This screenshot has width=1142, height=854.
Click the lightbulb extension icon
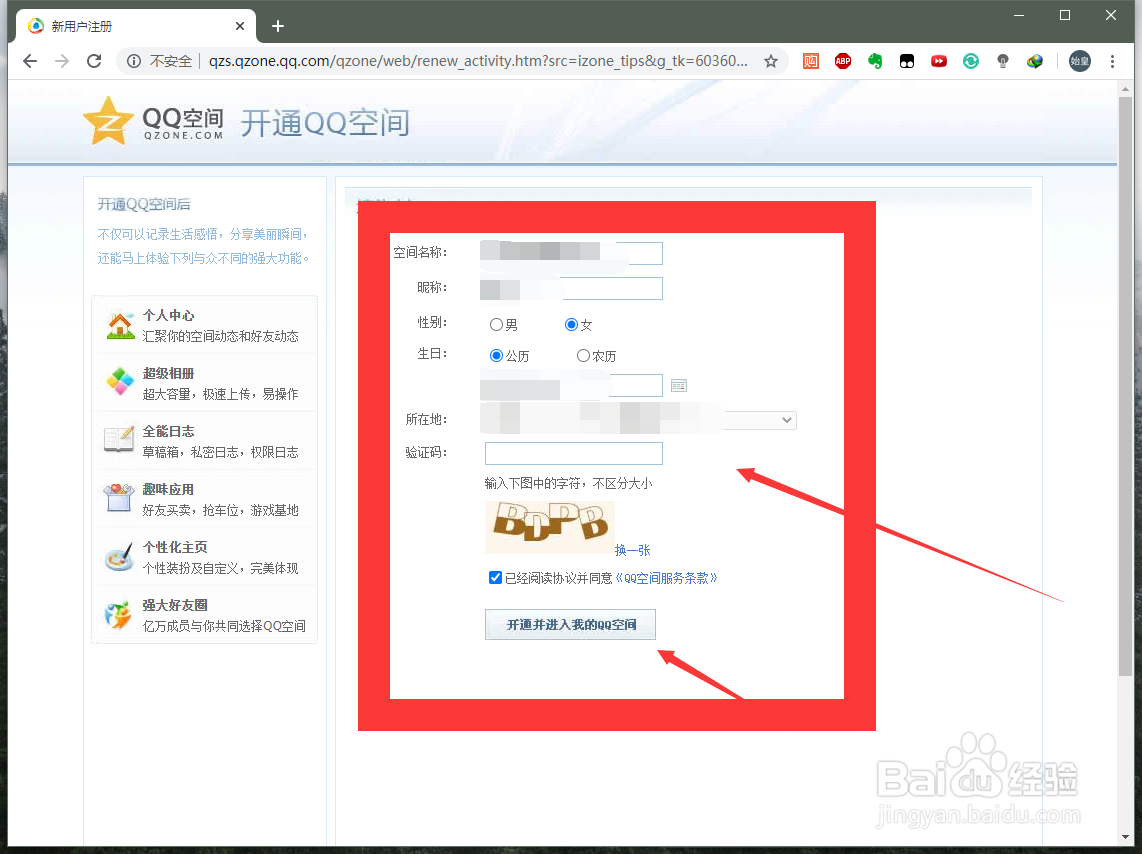click(1003, 61)
